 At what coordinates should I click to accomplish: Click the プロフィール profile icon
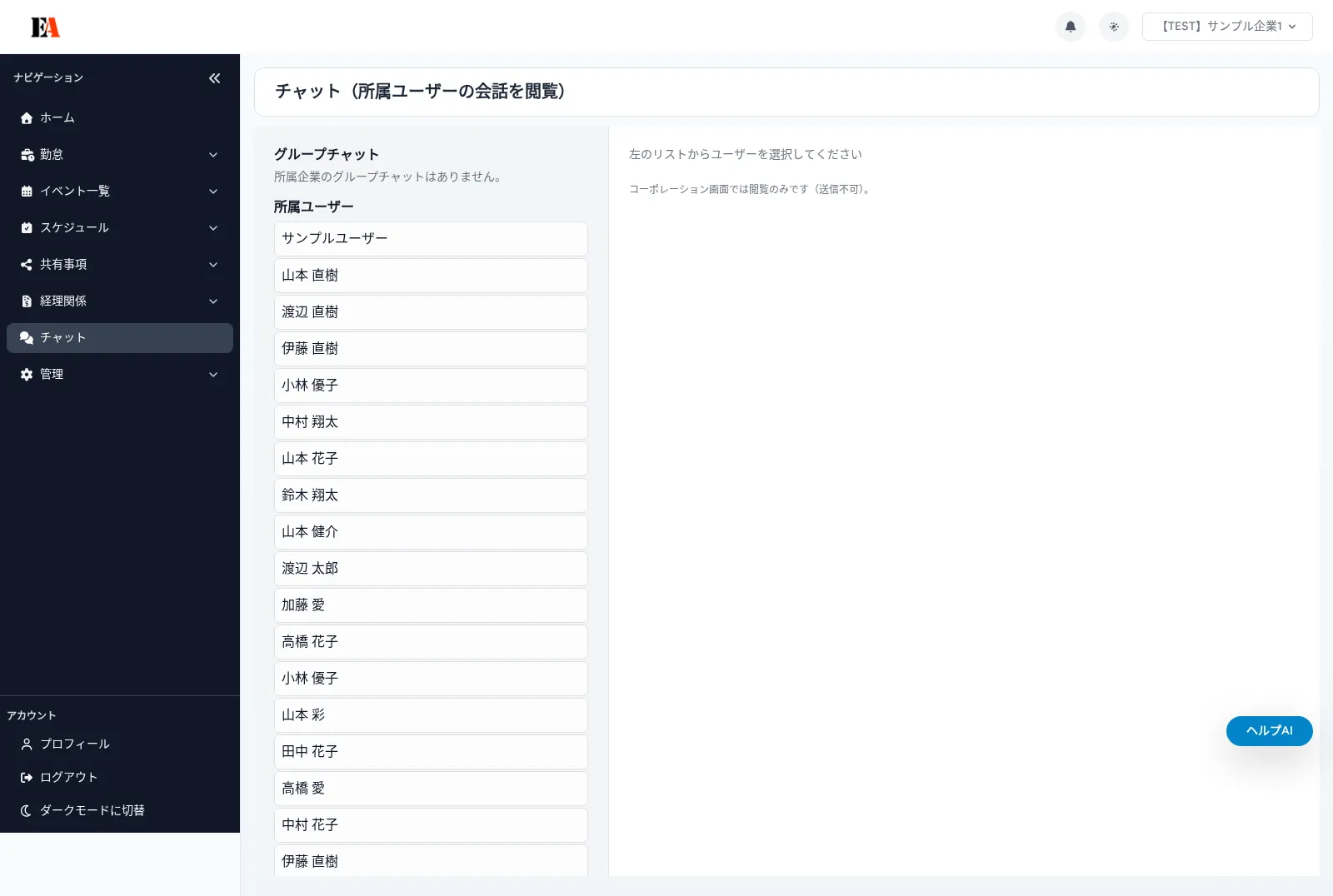26,744
